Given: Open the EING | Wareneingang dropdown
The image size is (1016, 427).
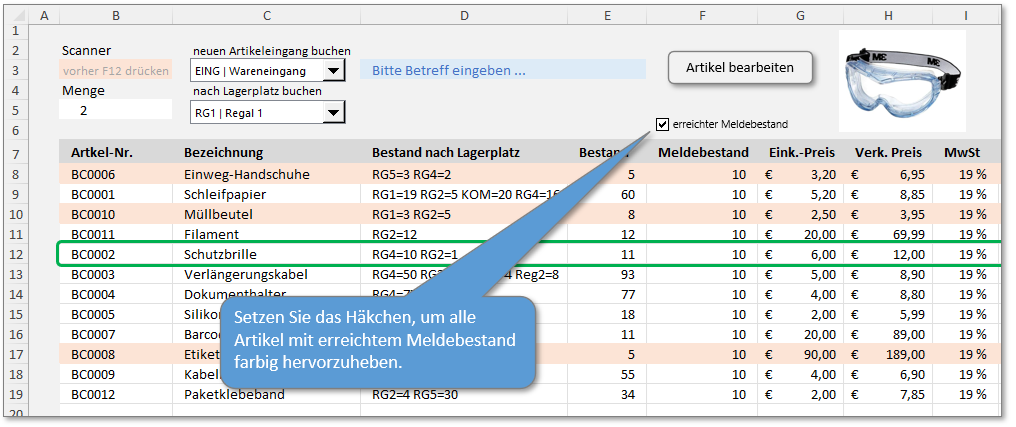Looking at the screenshot, I should coord(333,71).
